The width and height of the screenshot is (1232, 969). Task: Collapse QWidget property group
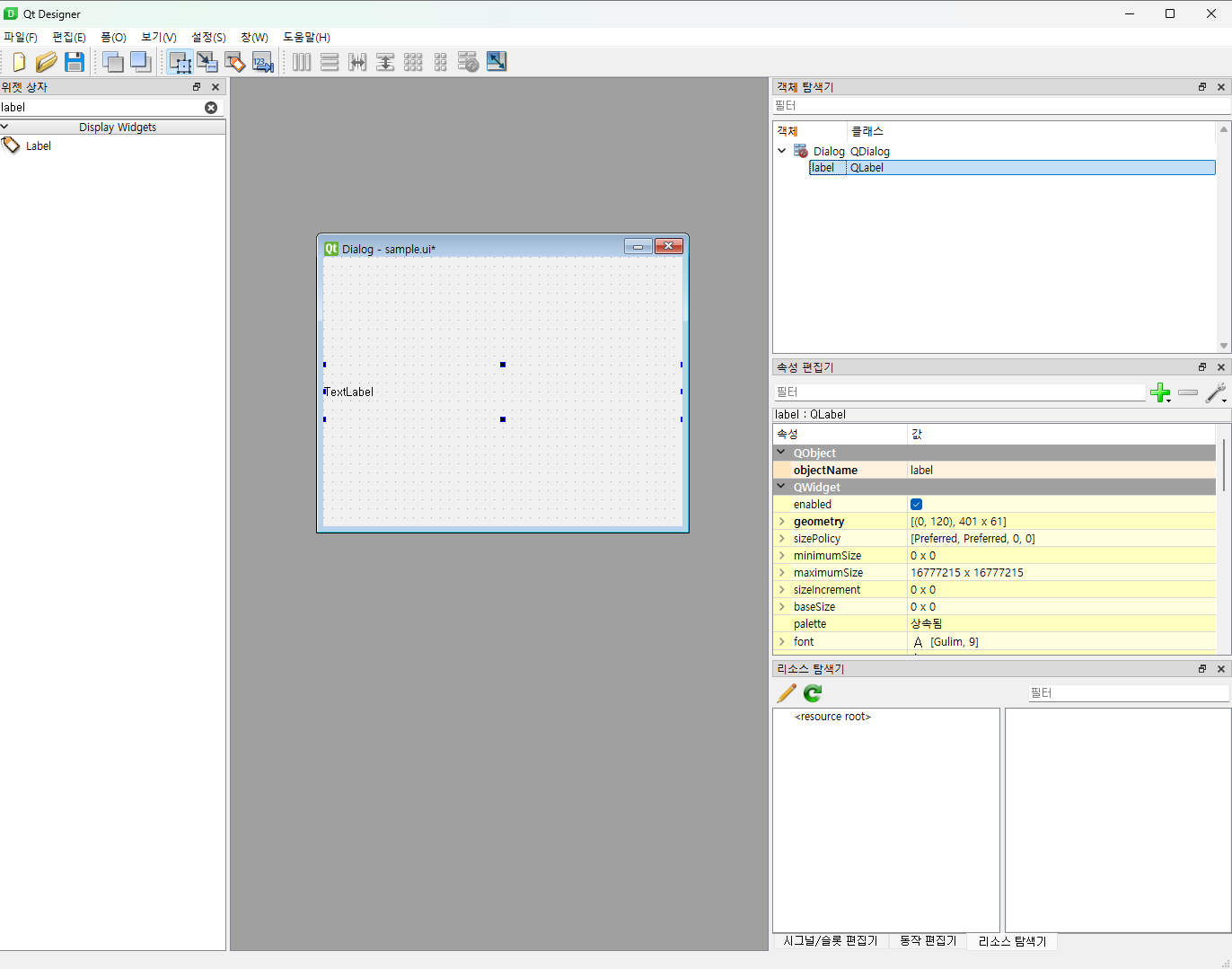coord(781,487)
